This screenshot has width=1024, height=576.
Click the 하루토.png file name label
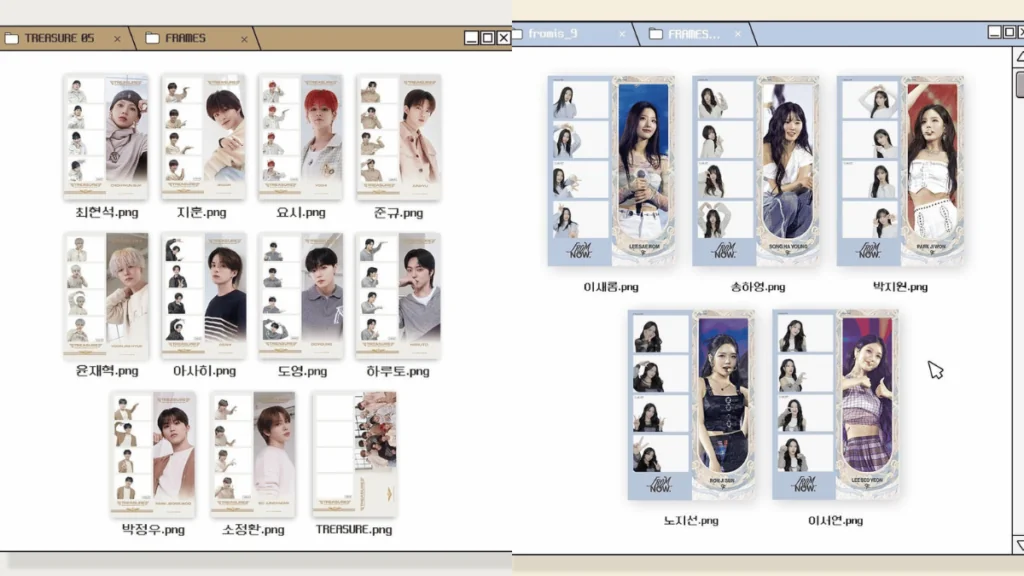(398, 371)
